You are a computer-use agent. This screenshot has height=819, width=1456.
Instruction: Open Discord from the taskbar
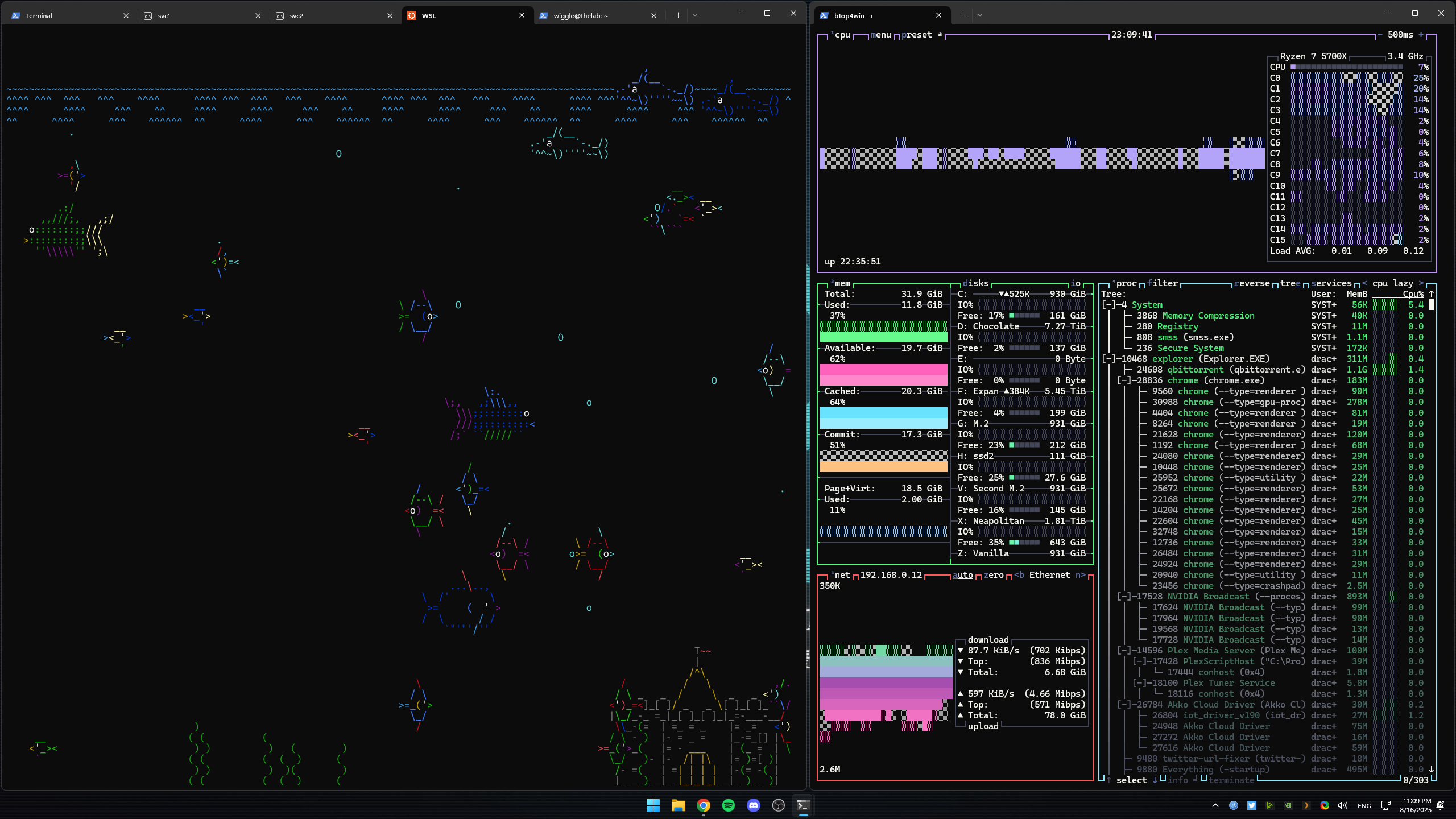click(753, 805)
